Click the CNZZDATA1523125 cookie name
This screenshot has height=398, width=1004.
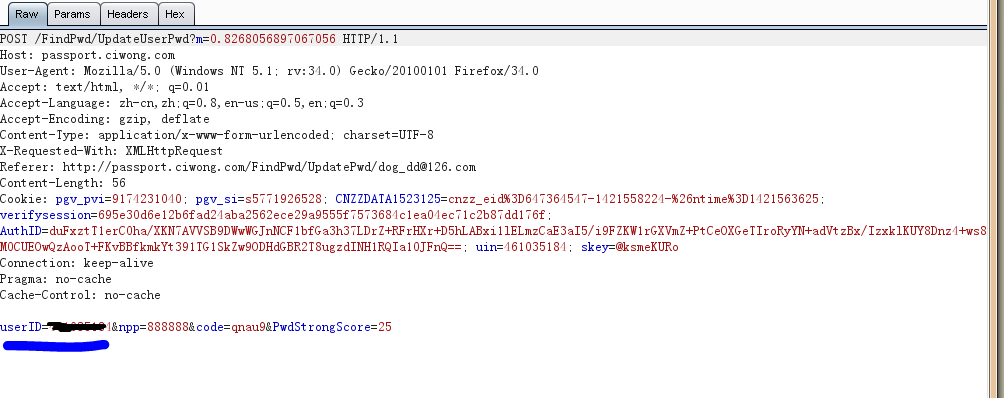pos(388,199)
